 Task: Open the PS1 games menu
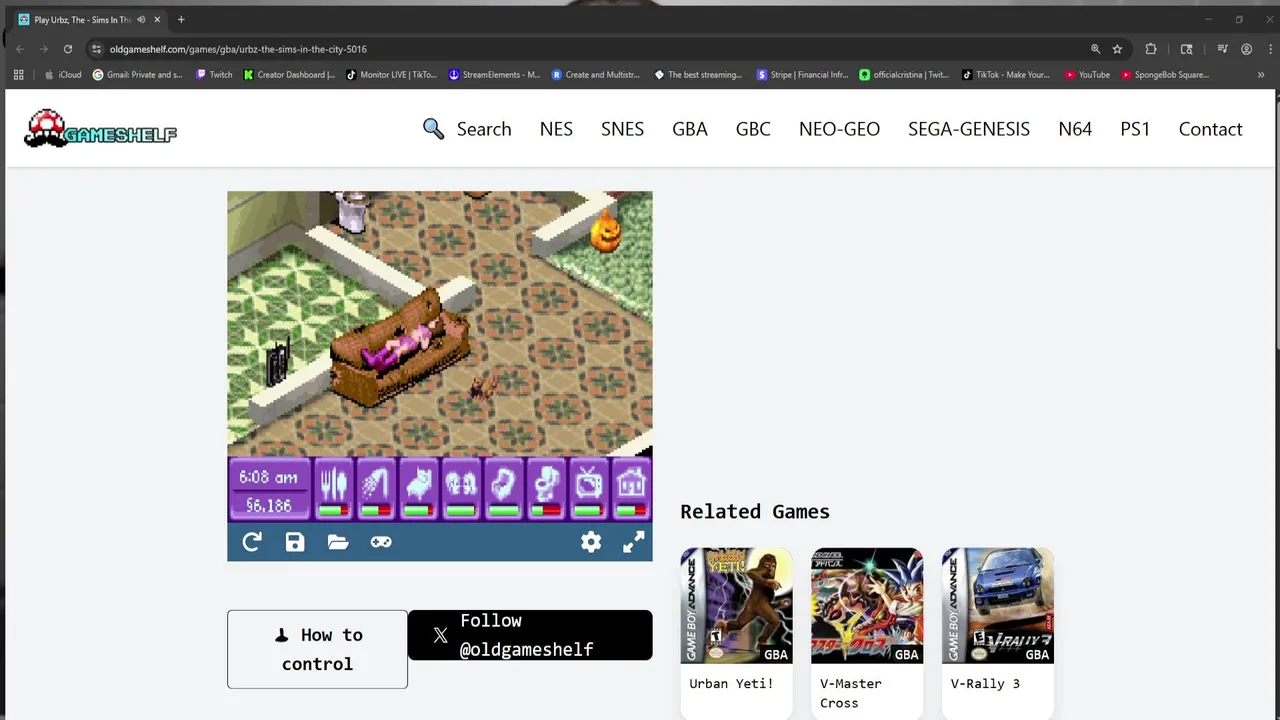[x=1135, y=129]
